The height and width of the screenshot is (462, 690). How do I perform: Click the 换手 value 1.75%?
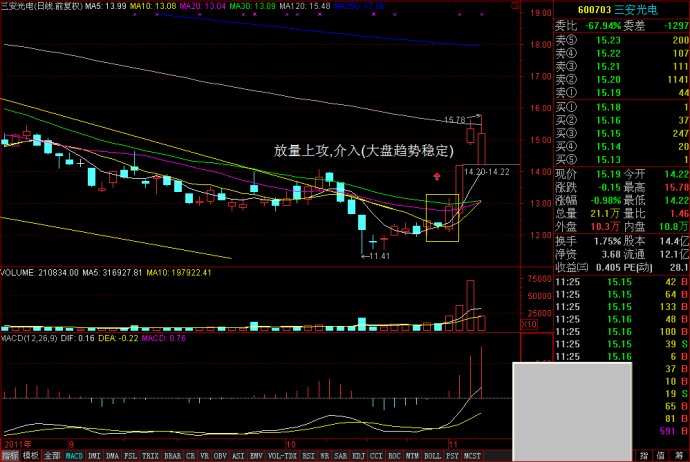tap(607, 241)
